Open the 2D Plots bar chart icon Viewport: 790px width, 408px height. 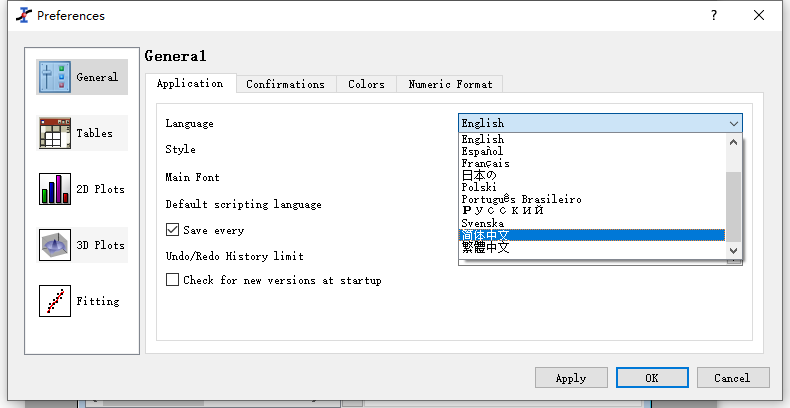(x=55, y=189)
